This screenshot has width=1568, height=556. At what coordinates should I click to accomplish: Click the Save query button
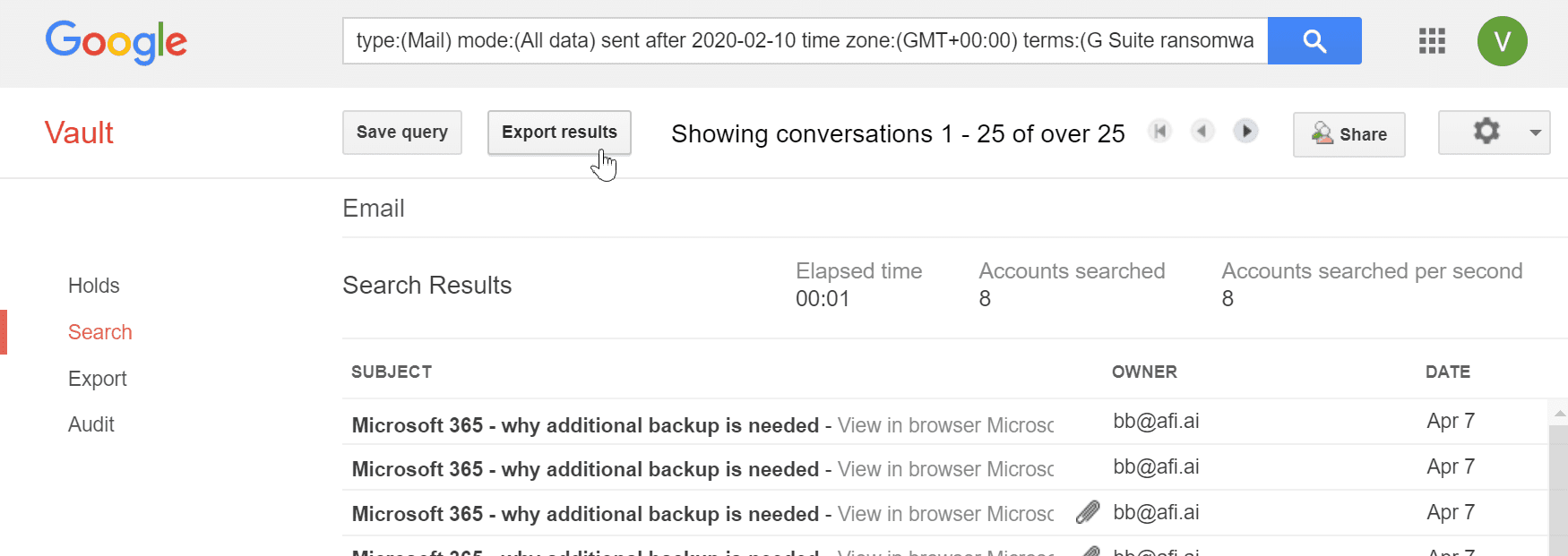[x=401, y=133]
